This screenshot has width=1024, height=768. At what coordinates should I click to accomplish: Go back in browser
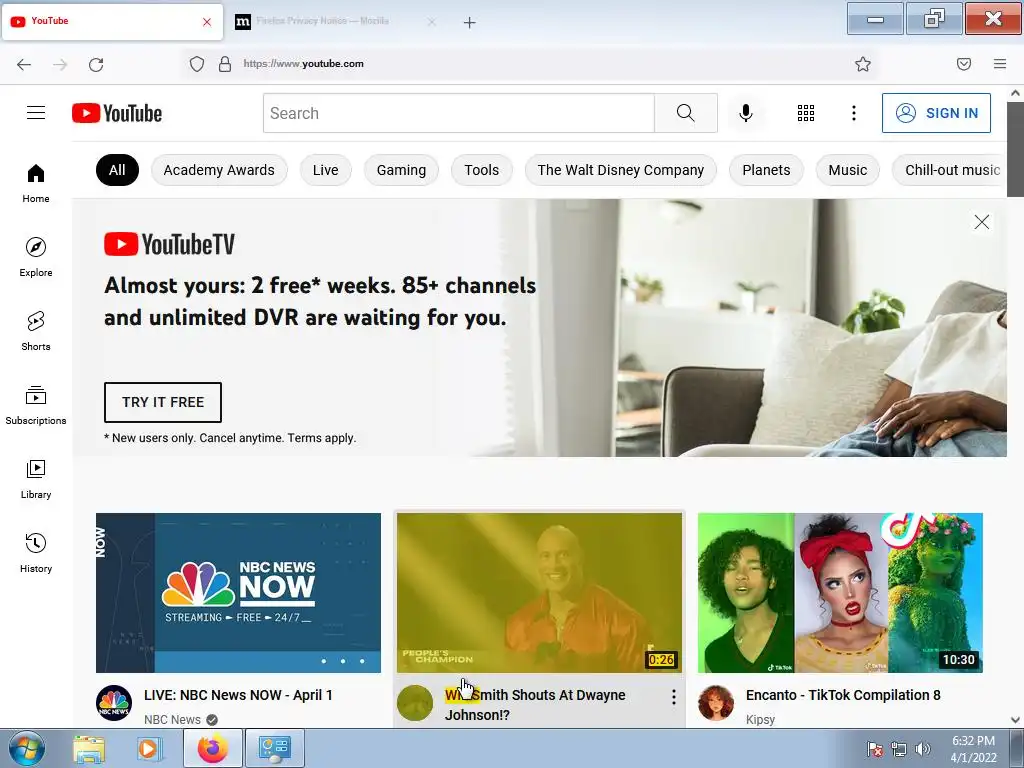tap(24, 64)
